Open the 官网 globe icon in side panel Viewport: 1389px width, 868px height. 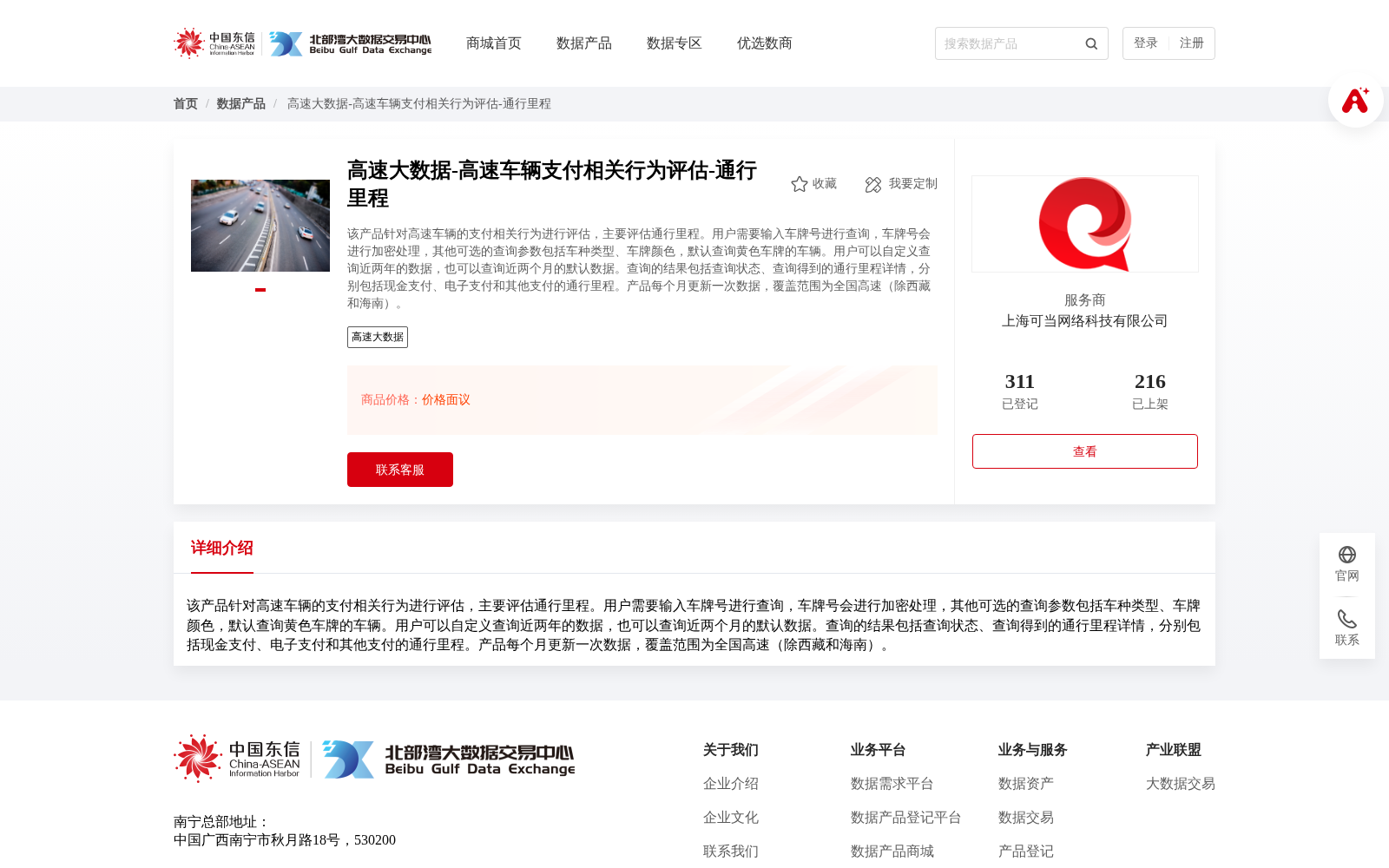[1347, 555]
